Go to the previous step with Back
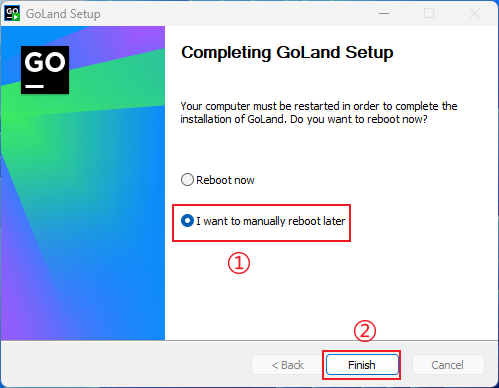 287,365
